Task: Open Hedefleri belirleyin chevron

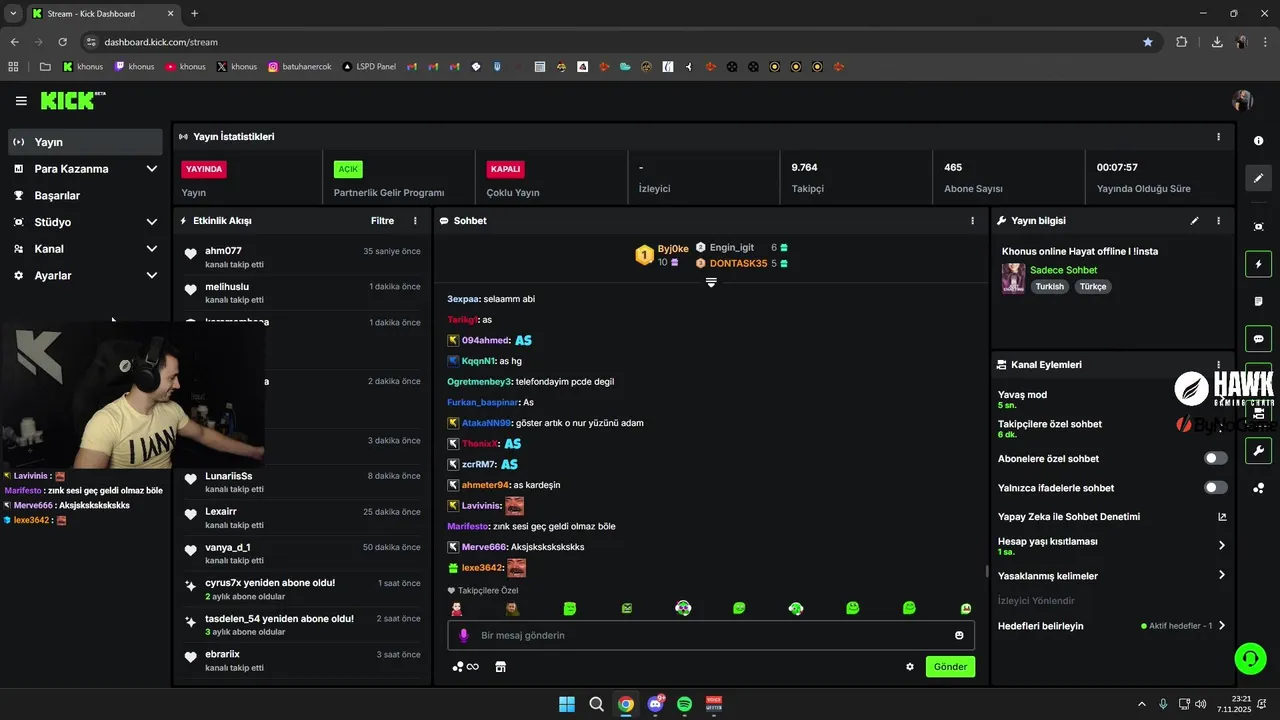Action: point(1222,626)
